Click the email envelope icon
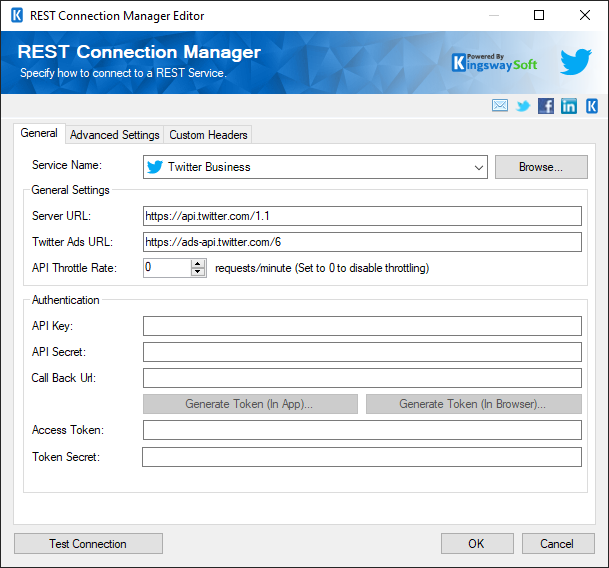The image size is (609, 568). (499, 105)
